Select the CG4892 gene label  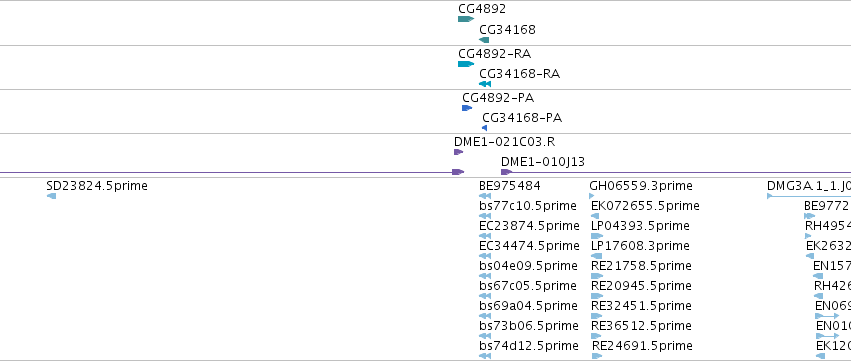pos(482,9)
